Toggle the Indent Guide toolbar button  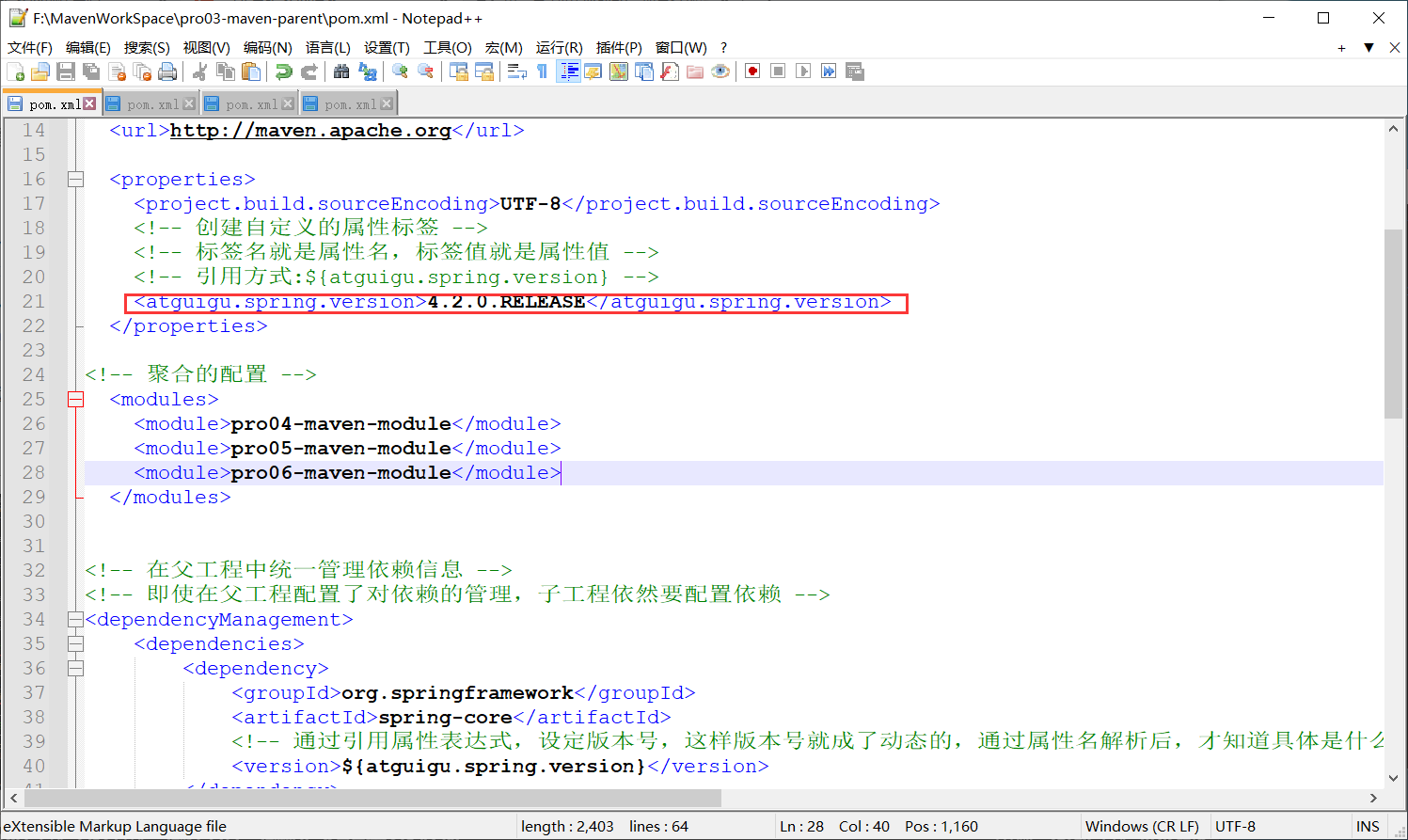coord(568,71)
